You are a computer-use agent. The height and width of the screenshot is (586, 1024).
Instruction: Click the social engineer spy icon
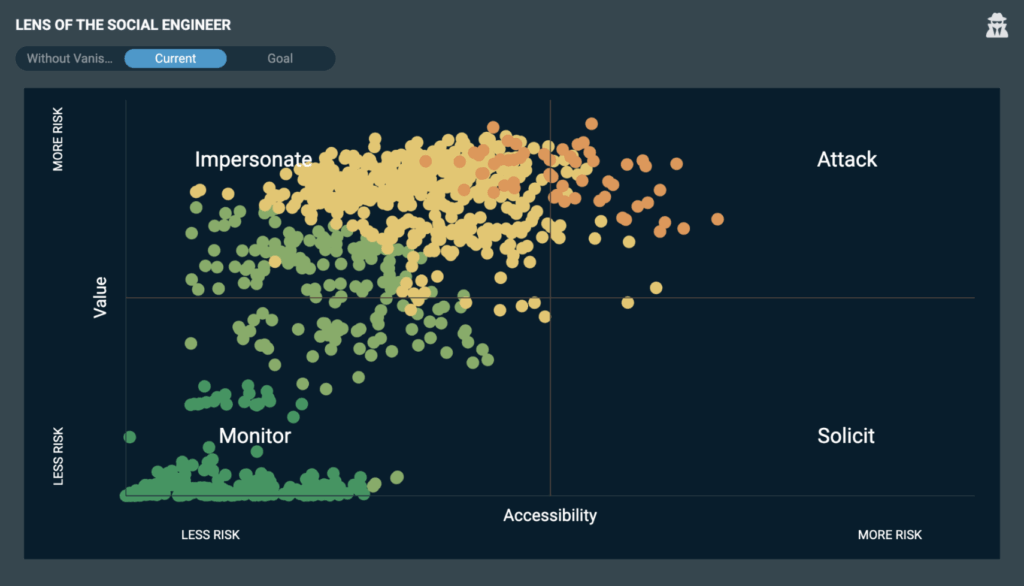point(996,27)
